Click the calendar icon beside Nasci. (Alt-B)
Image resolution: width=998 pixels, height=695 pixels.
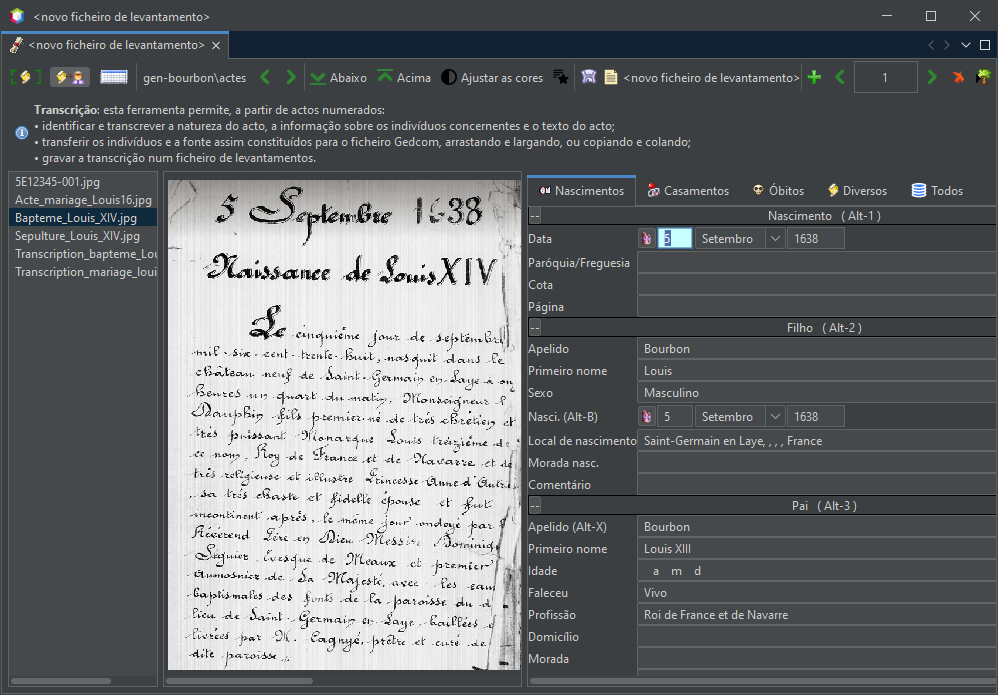647,417
